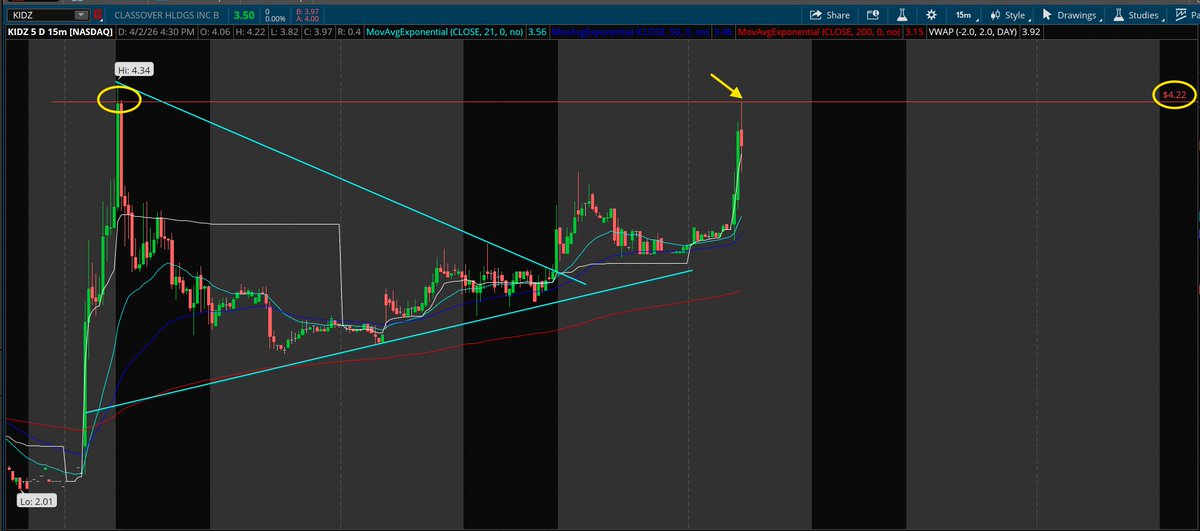Open the symbol selector dropdown arrow
Viewport: 1200px width, 531px height.
[79, 16]
